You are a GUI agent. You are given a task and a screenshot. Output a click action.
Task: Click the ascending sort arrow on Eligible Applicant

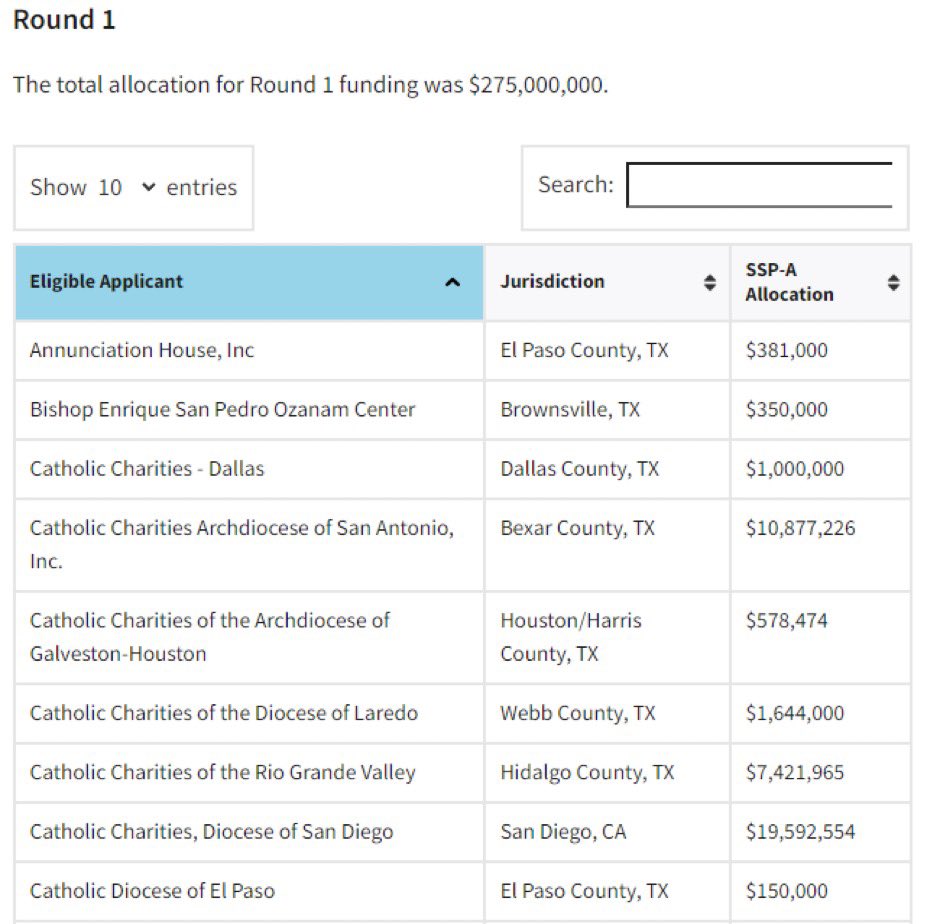(452, 283)
